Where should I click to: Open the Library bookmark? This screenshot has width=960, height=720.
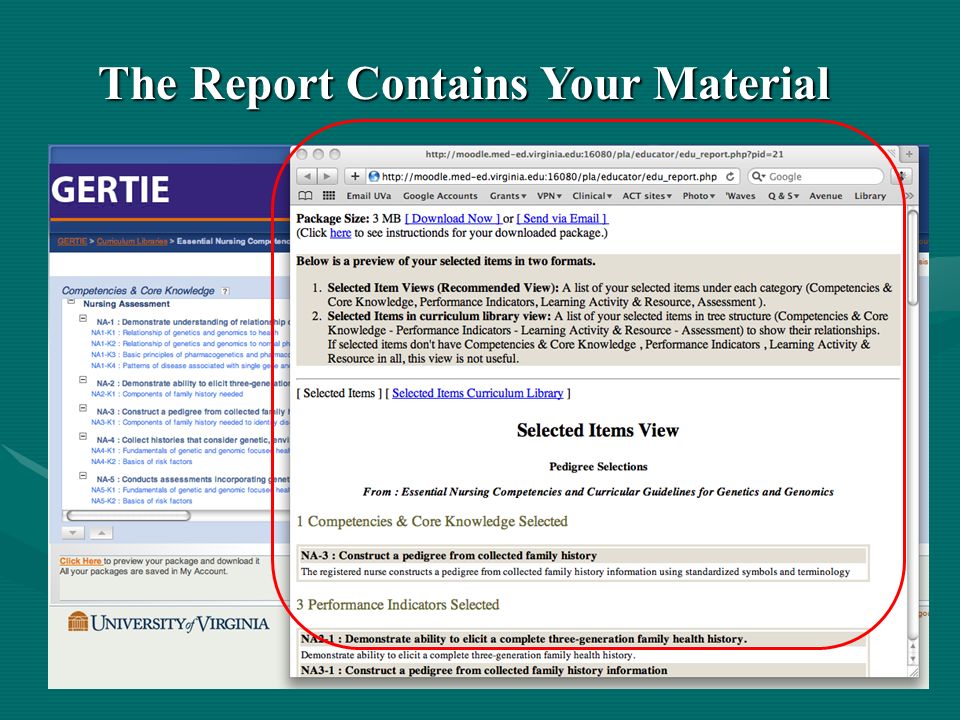[x=870, y=196]
